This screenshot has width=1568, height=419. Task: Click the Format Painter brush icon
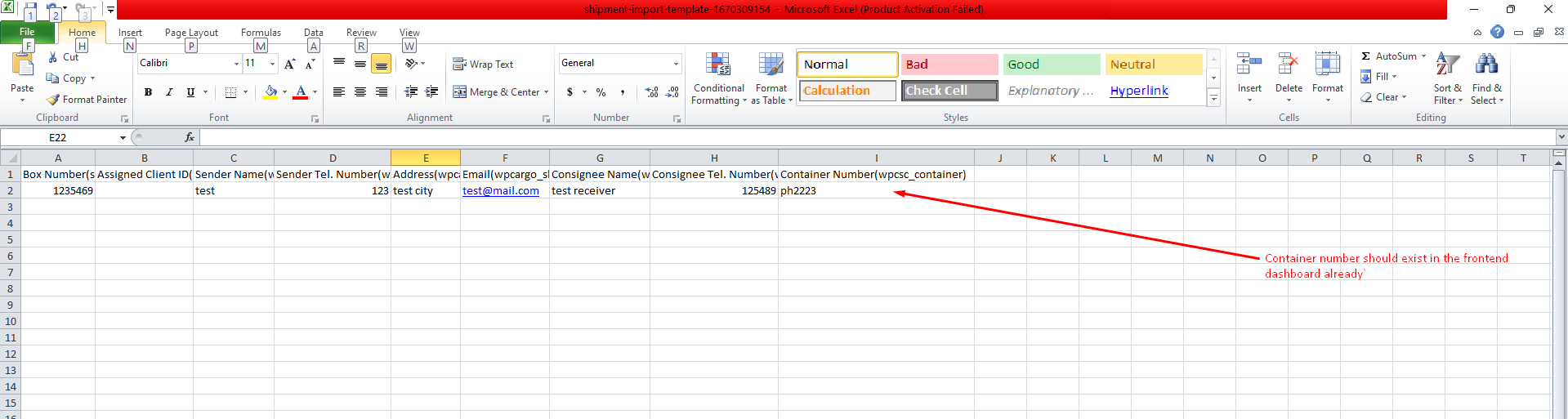(53, 100)
